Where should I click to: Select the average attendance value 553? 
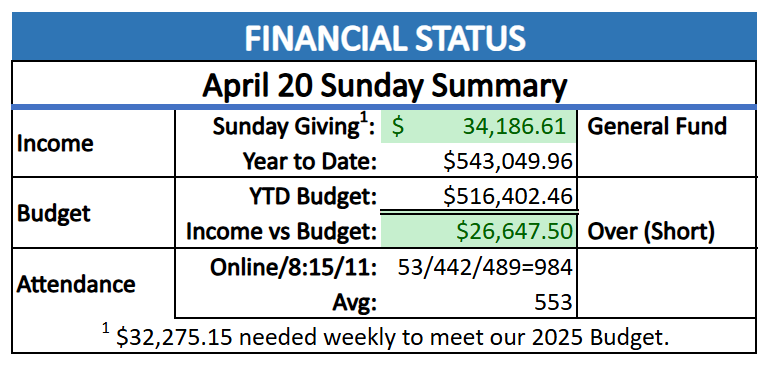click(x=554, y=302)
